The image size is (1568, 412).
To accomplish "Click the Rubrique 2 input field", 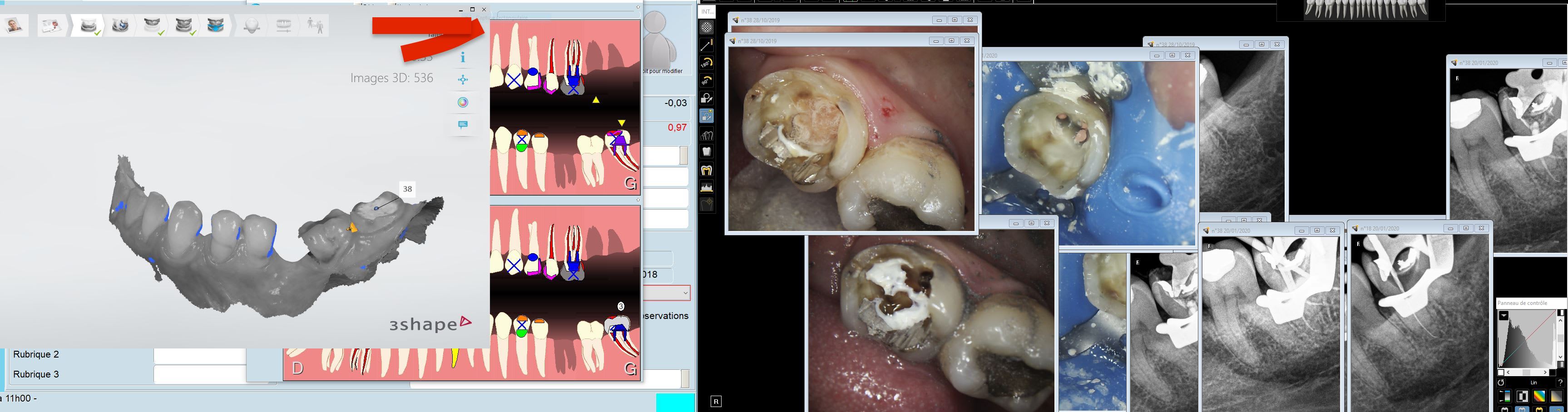I will click(x=199, y=355).
